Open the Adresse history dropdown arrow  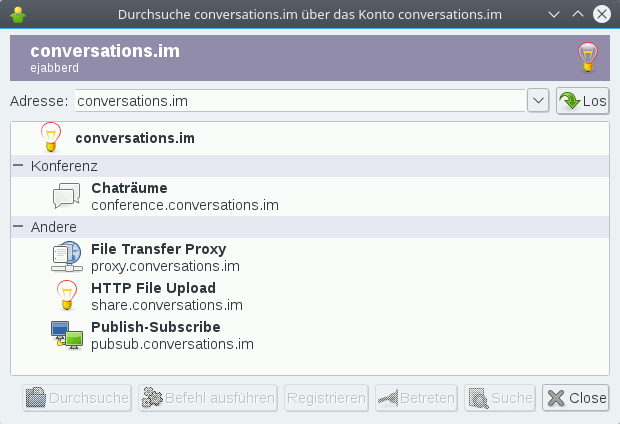coord(538,100)
